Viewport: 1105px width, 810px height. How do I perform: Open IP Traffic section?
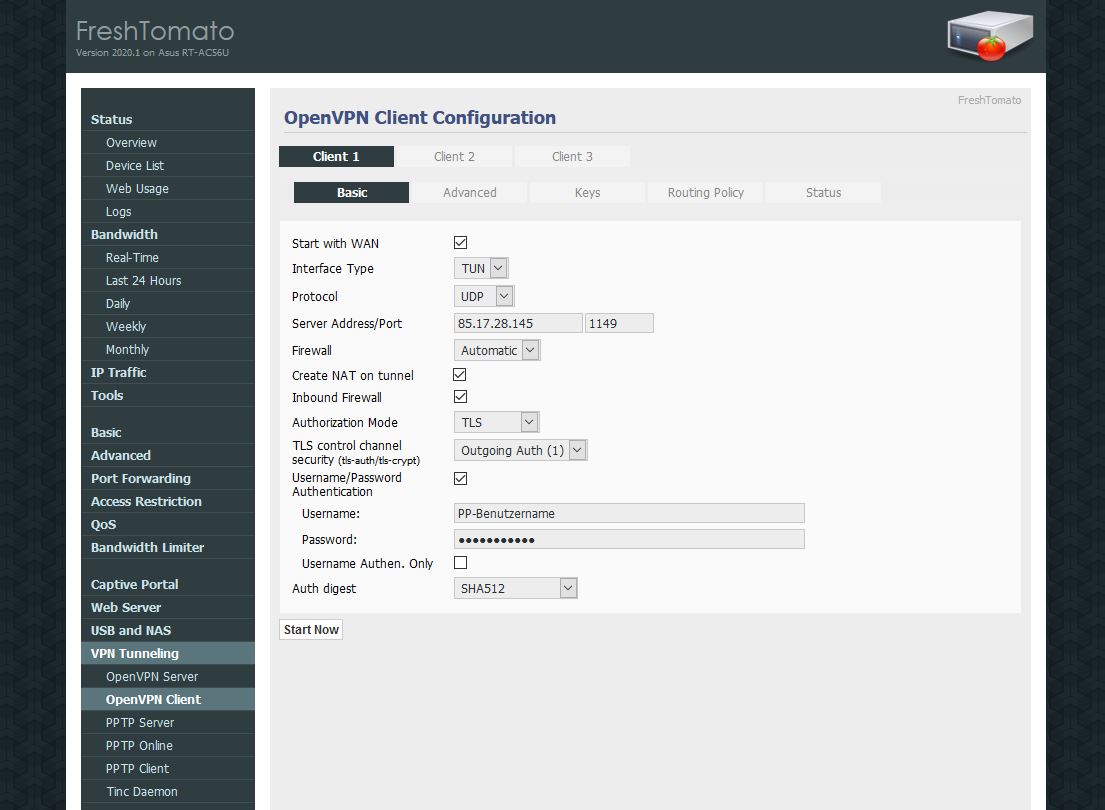coord(168,372)
